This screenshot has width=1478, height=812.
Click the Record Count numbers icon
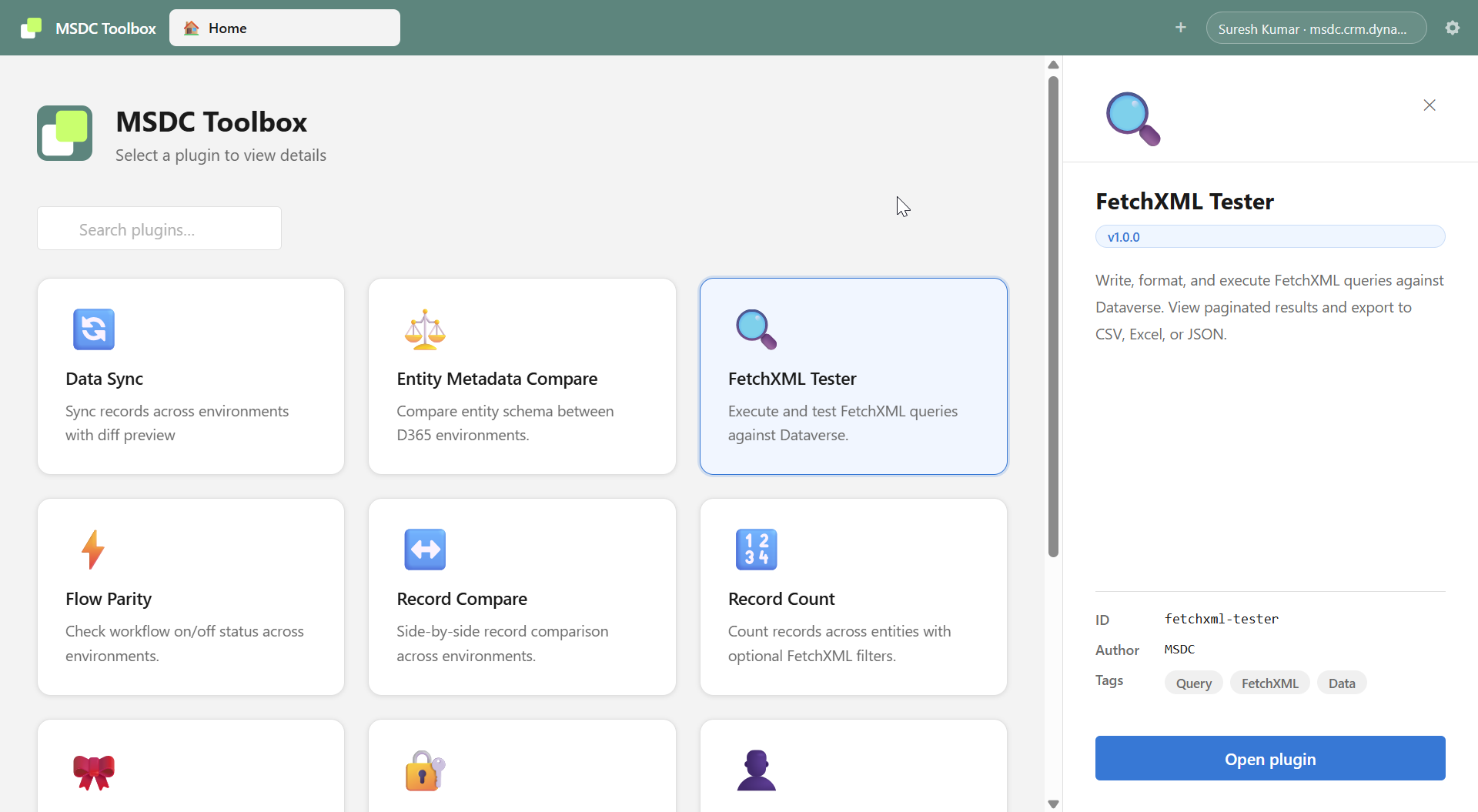(x=757, y=550)
